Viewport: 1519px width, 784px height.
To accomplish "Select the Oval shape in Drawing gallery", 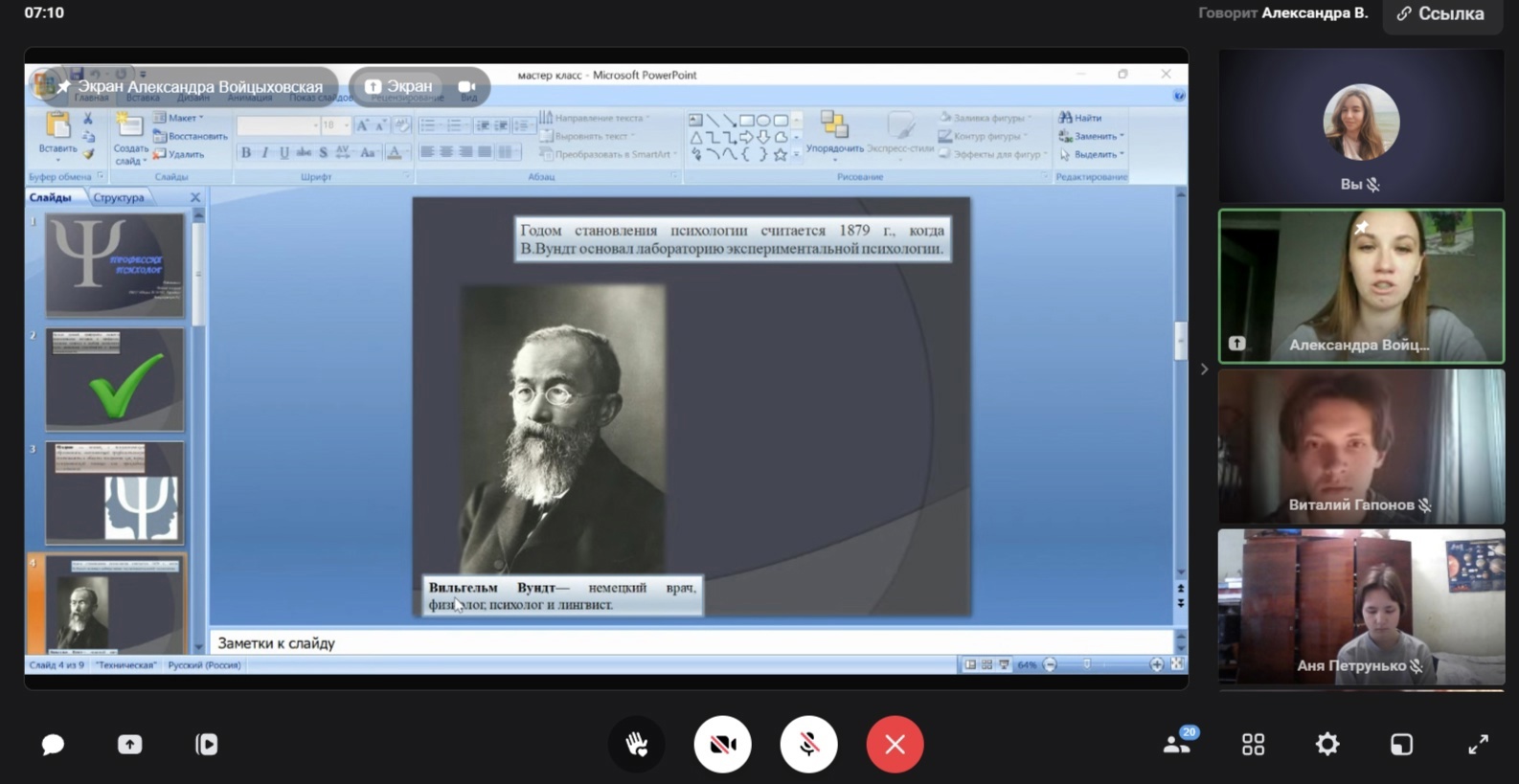I will point(763,121).
